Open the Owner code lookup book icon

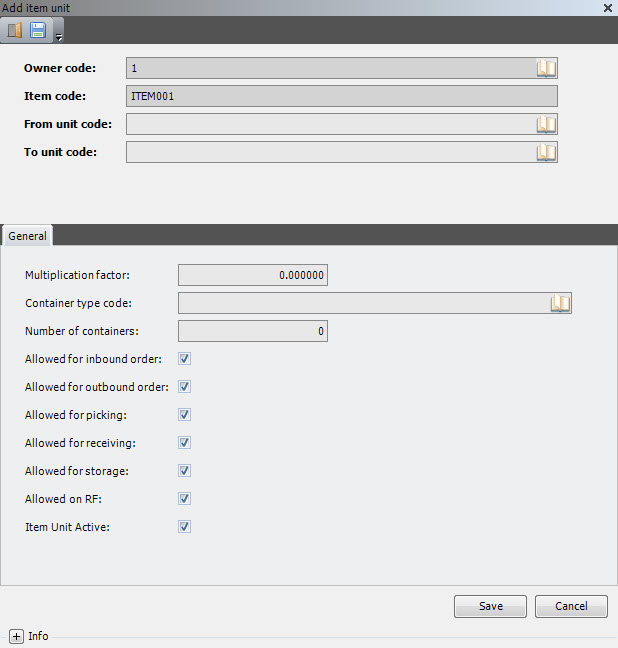click(546, 68)
